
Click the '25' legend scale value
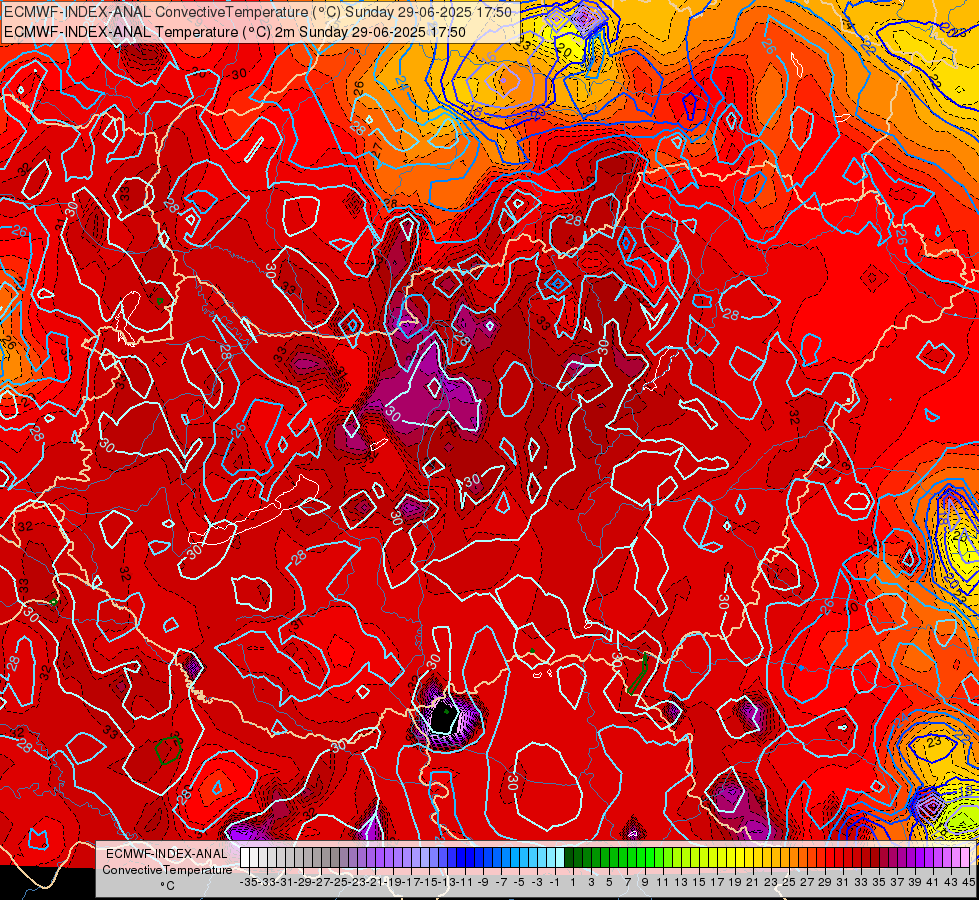coord(790,882)
